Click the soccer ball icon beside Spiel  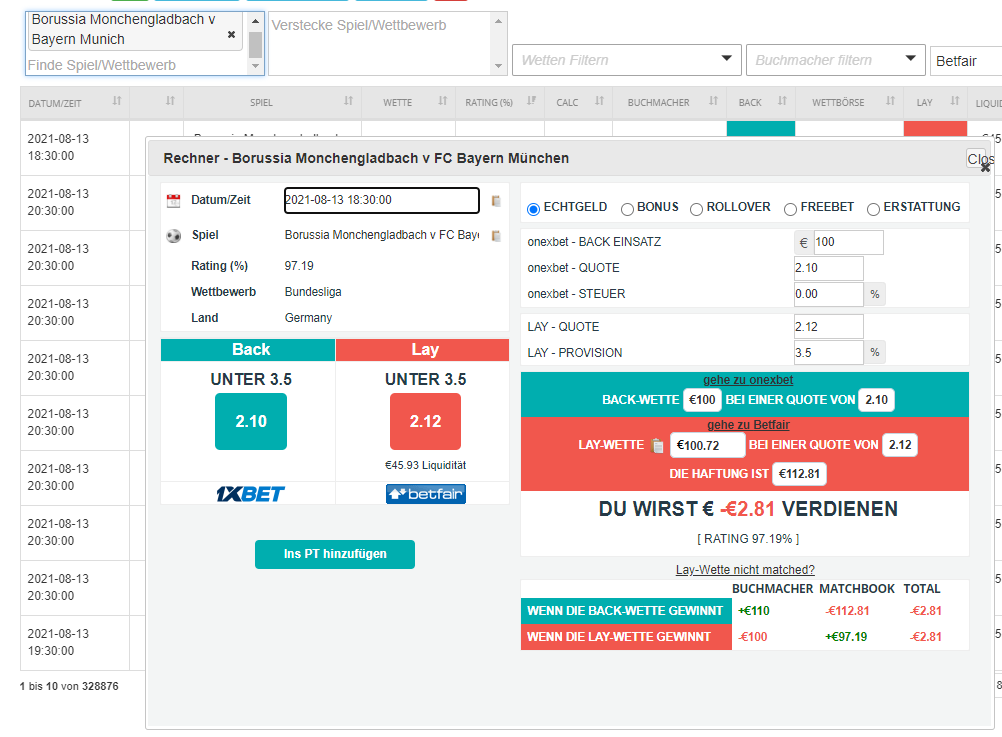(x=173, y=236)
